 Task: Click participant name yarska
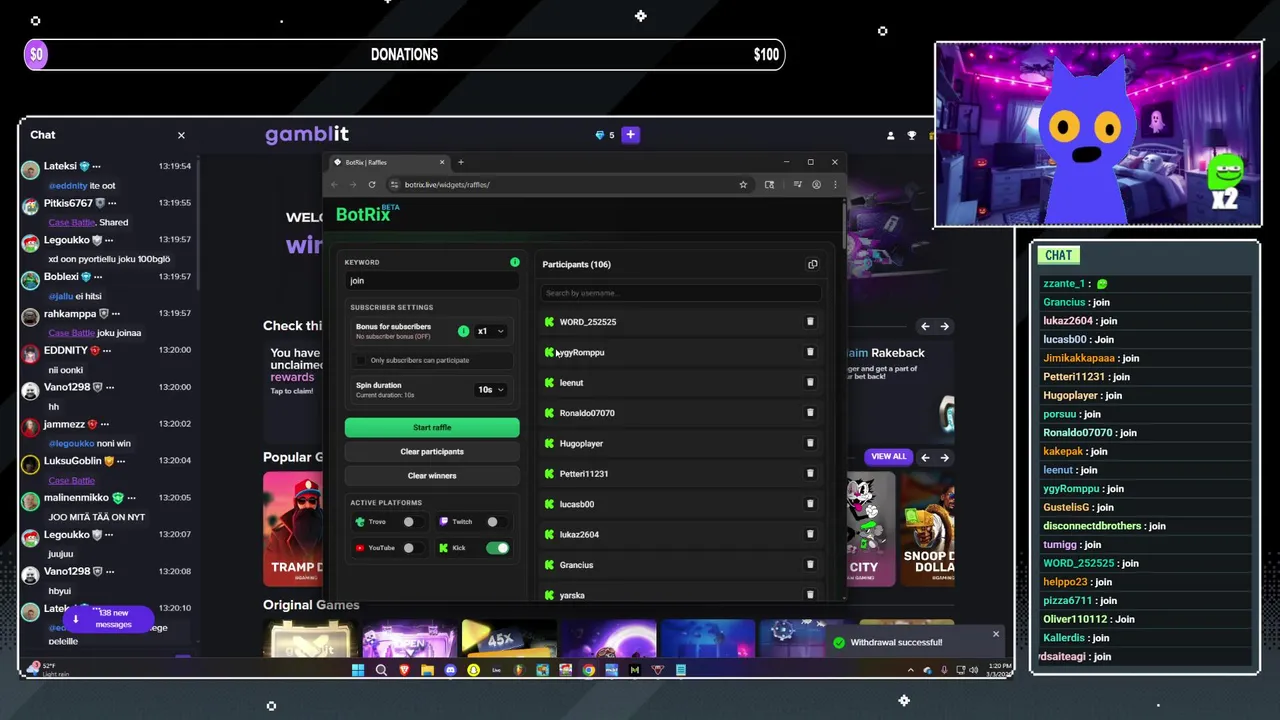tap(572, 595)
